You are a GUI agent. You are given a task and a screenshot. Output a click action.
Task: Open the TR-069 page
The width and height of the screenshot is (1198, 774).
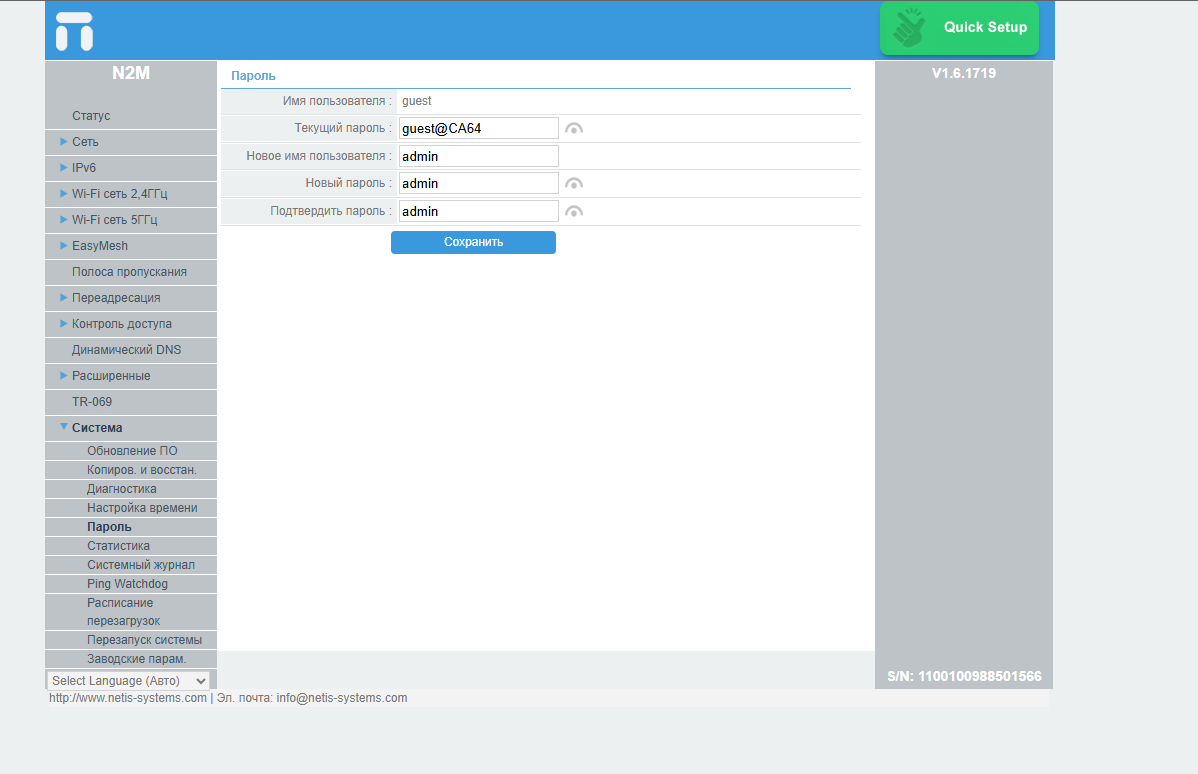[x=92, y=402]
